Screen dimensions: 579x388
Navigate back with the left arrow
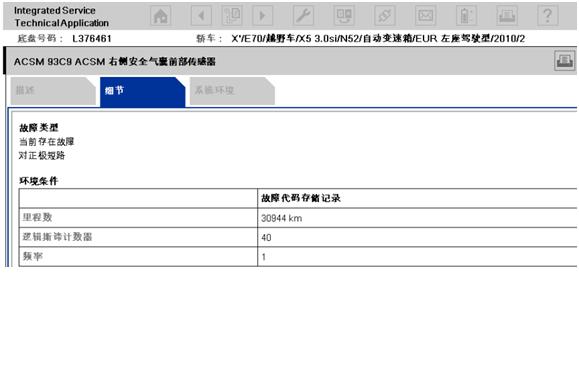201,16
